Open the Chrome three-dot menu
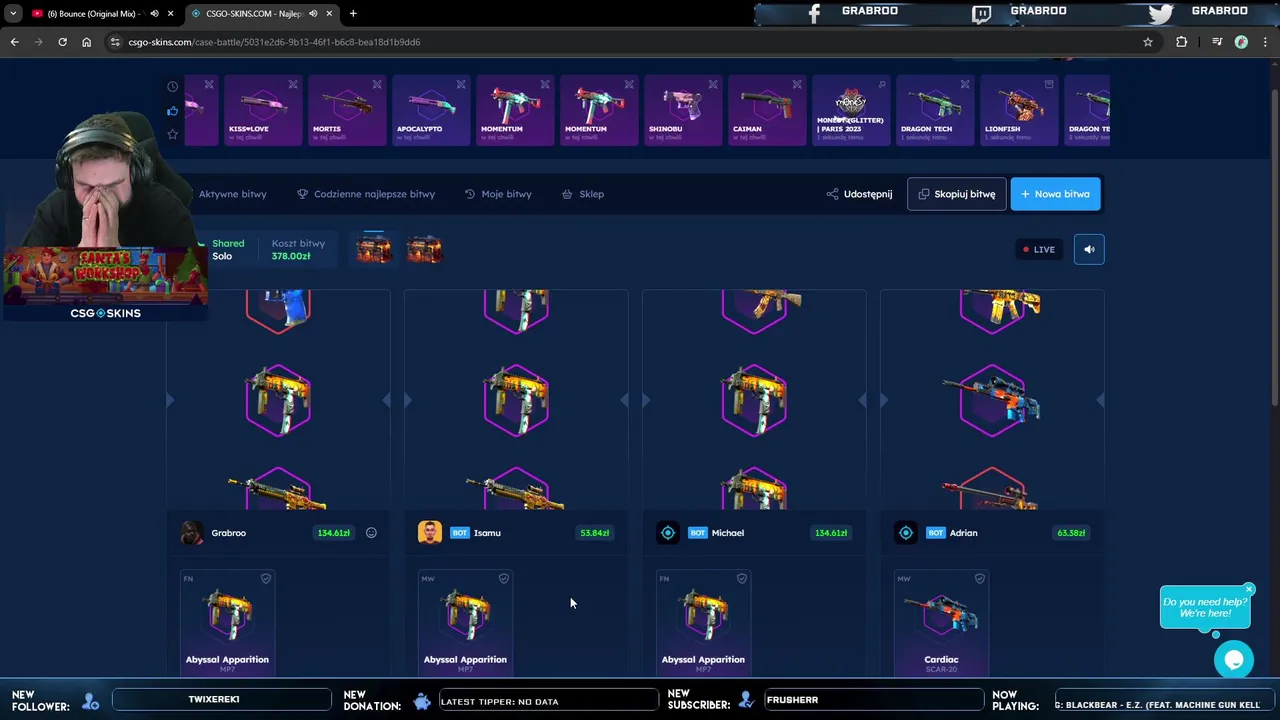 pyautogui.click(x=1266, y=42)
